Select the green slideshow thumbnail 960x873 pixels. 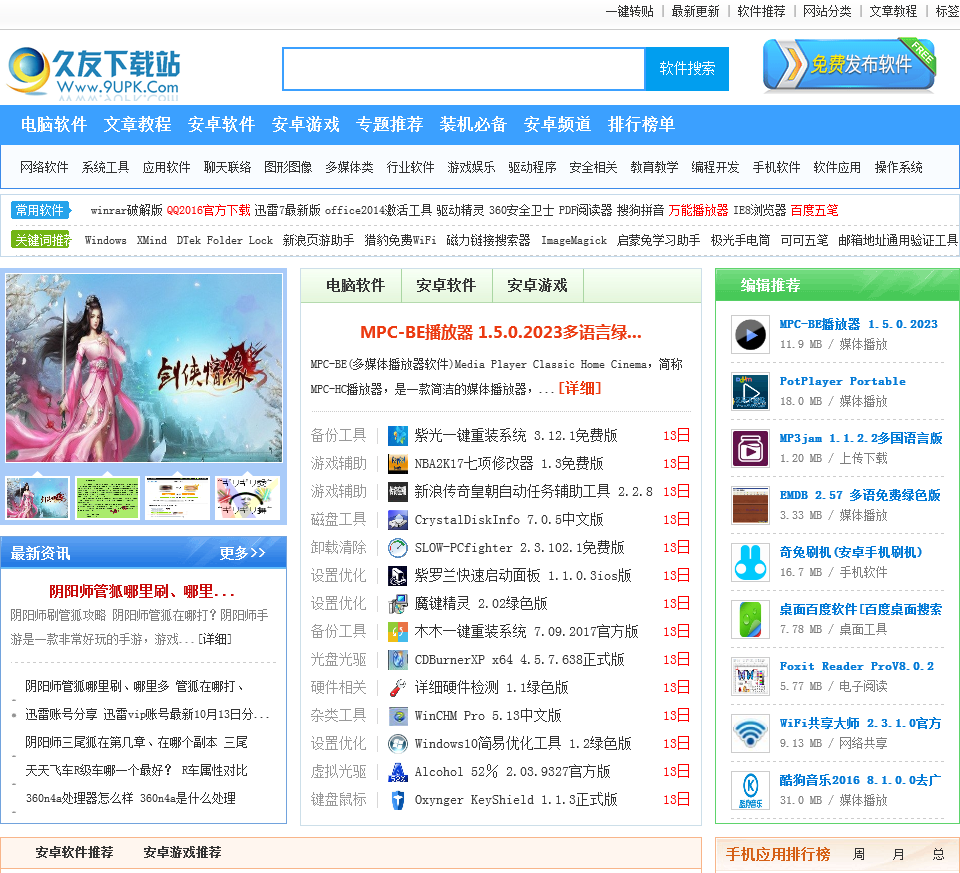tap(108, 498)
